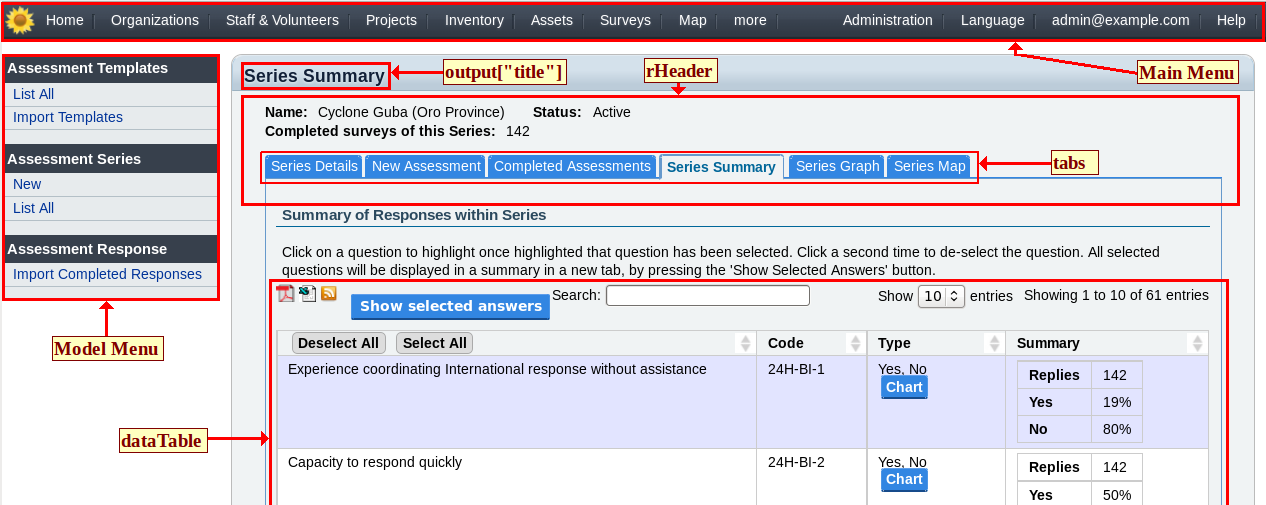
Task: Open the Show entries count dropdown
Action: point(941,296)
